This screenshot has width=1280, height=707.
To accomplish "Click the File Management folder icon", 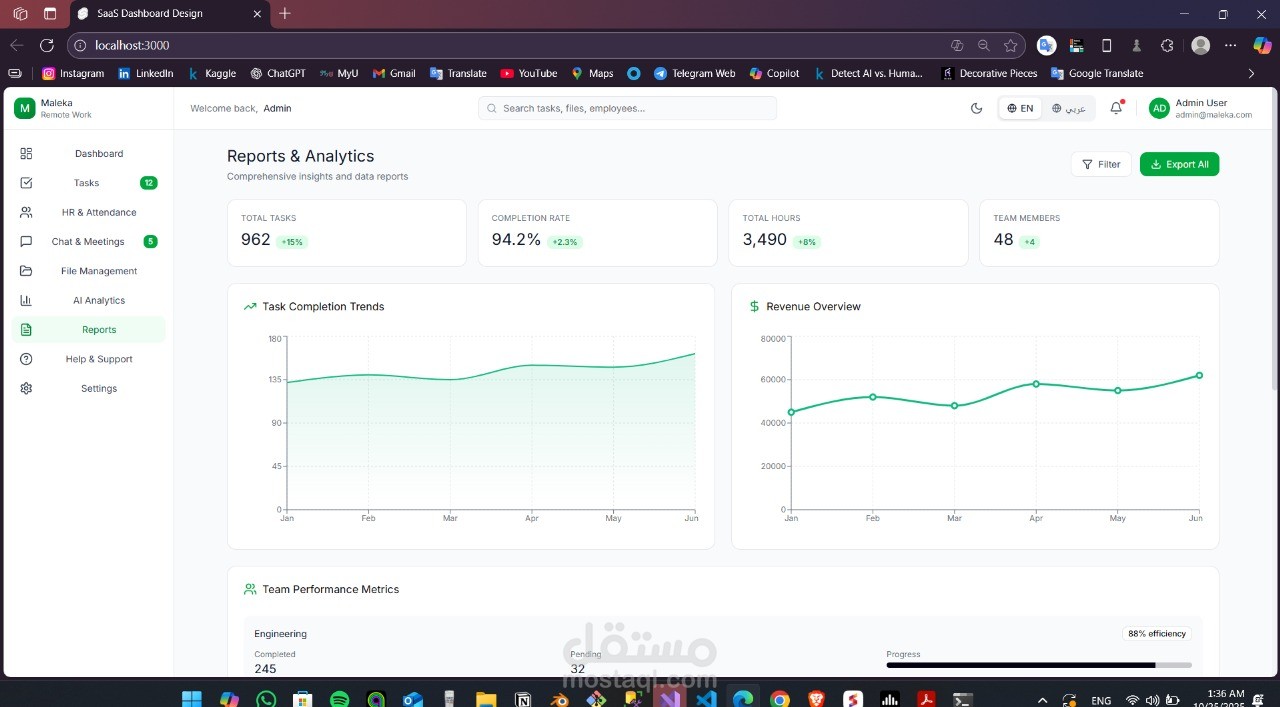I will pyautogui.click(x=26, y=271).
